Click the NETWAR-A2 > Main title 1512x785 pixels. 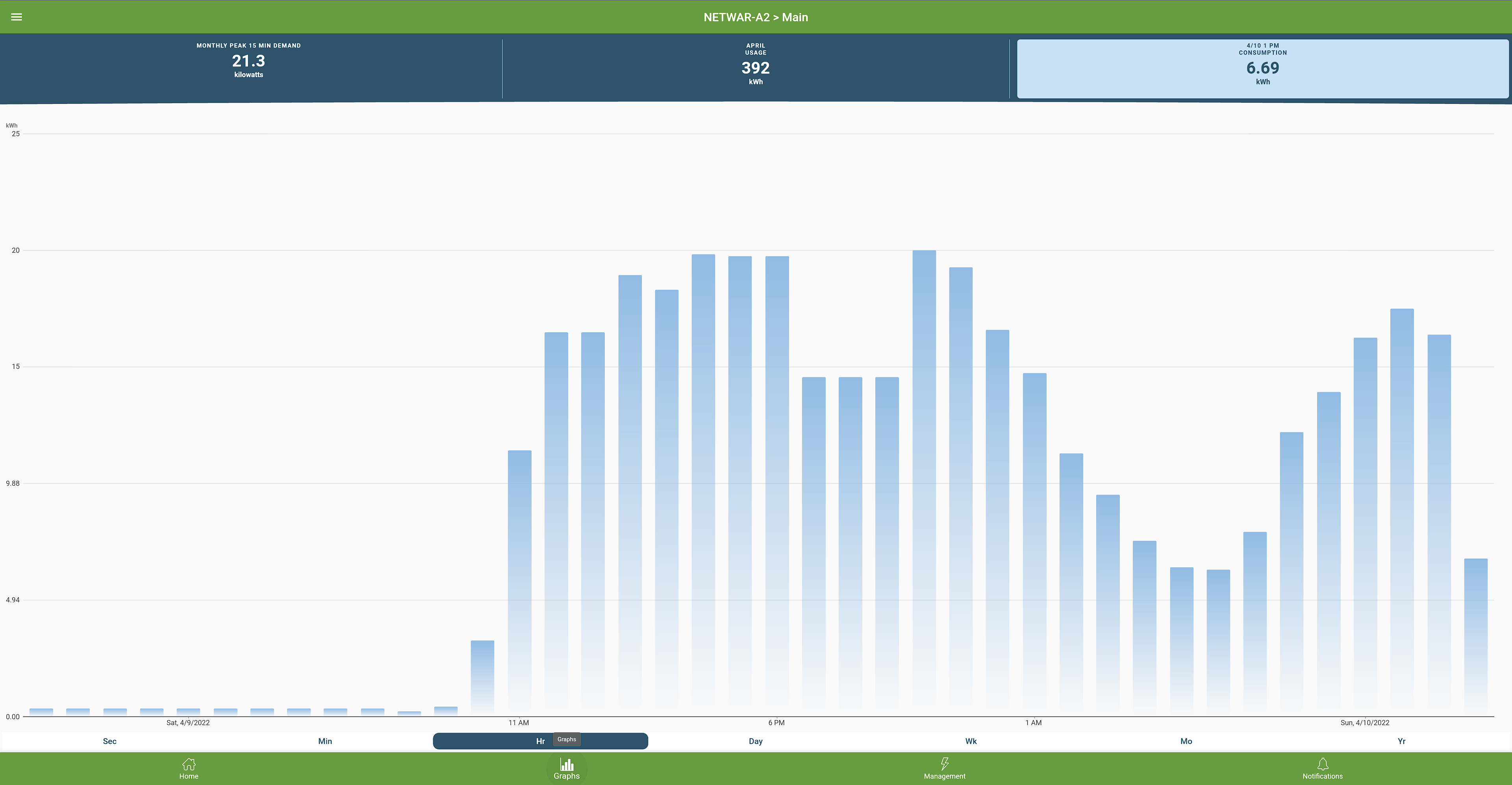(756, 17)
